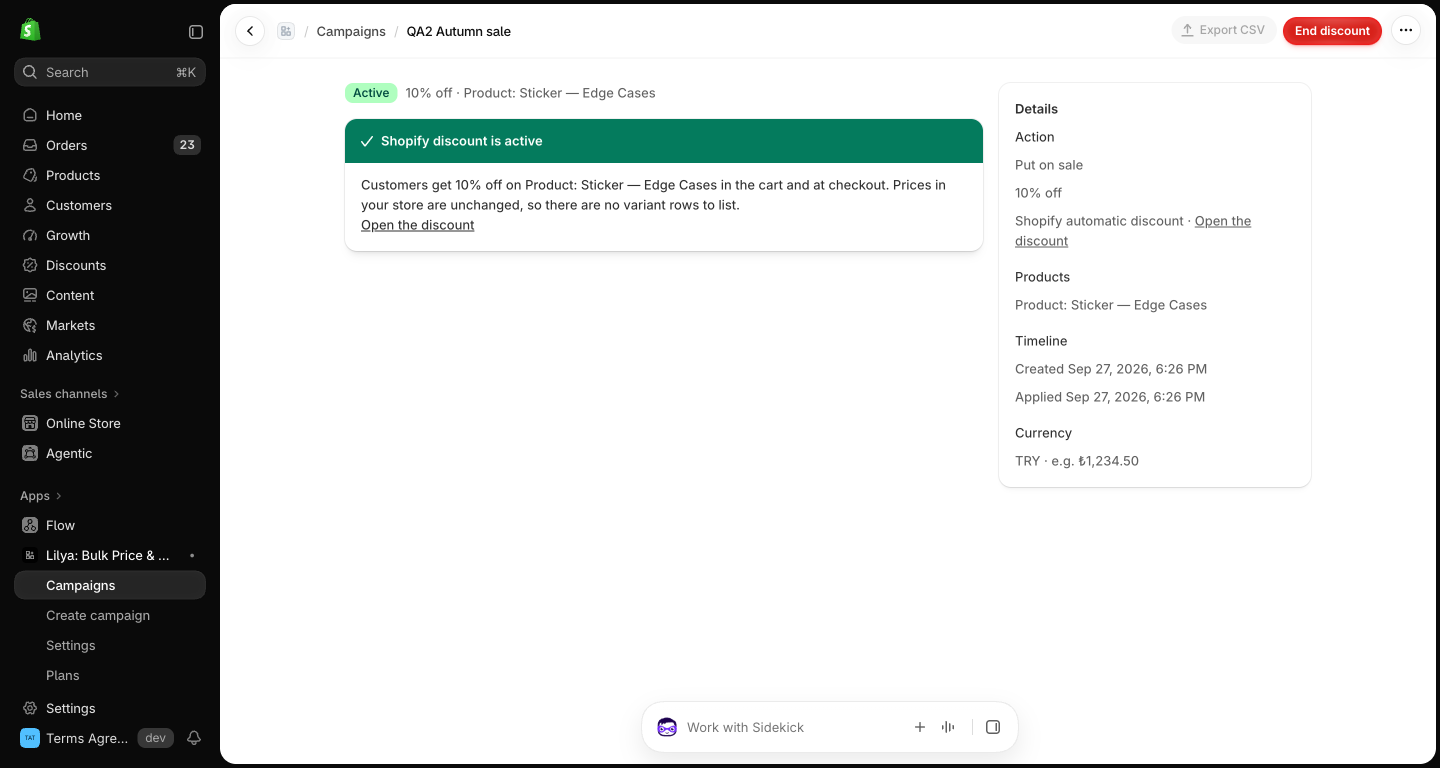Focus the Work with Sidekick input
The width and height of the screenshot is (1440, 768).
790,727
